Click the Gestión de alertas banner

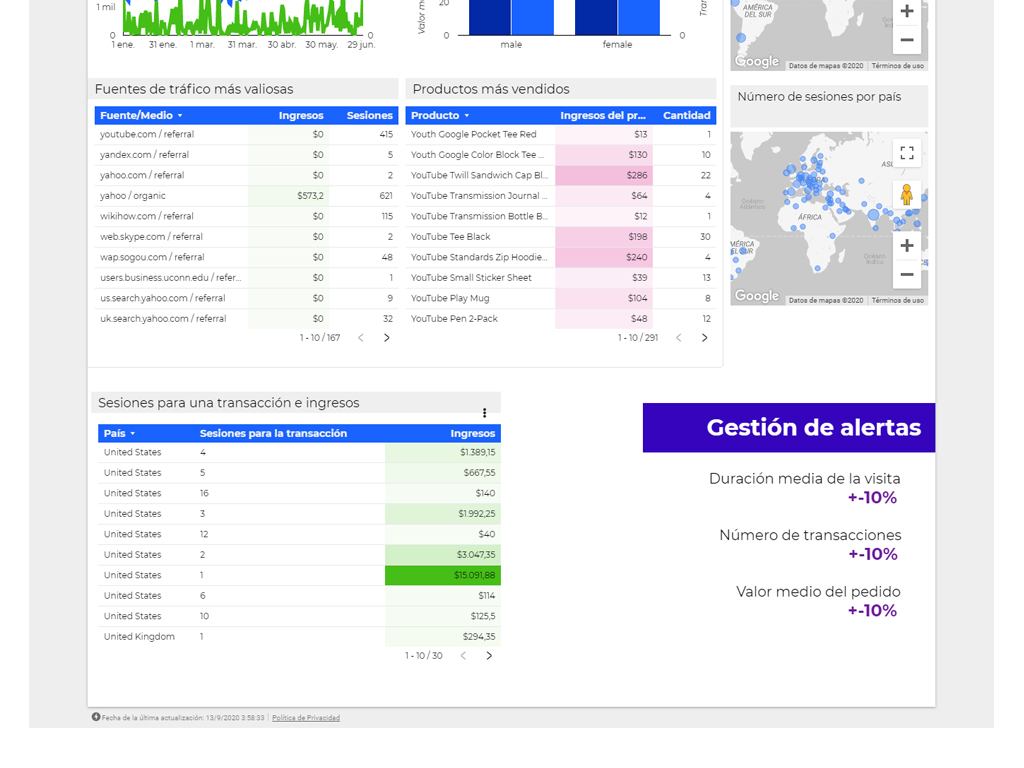coord(788,428)
